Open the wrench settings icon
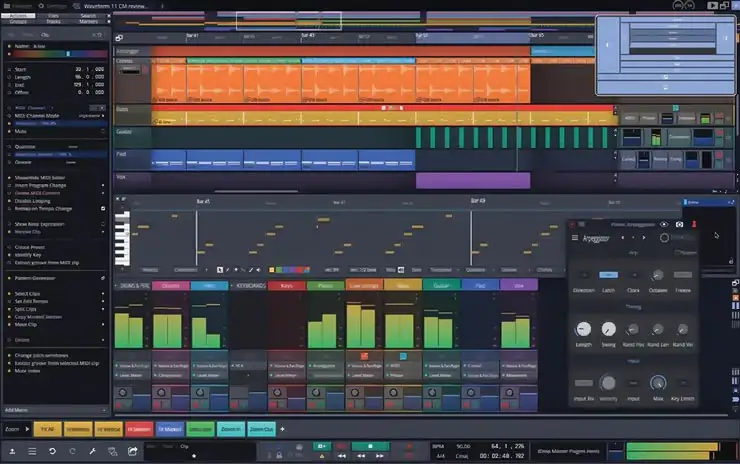Screen dimensions: 740x464 (92, 452)
